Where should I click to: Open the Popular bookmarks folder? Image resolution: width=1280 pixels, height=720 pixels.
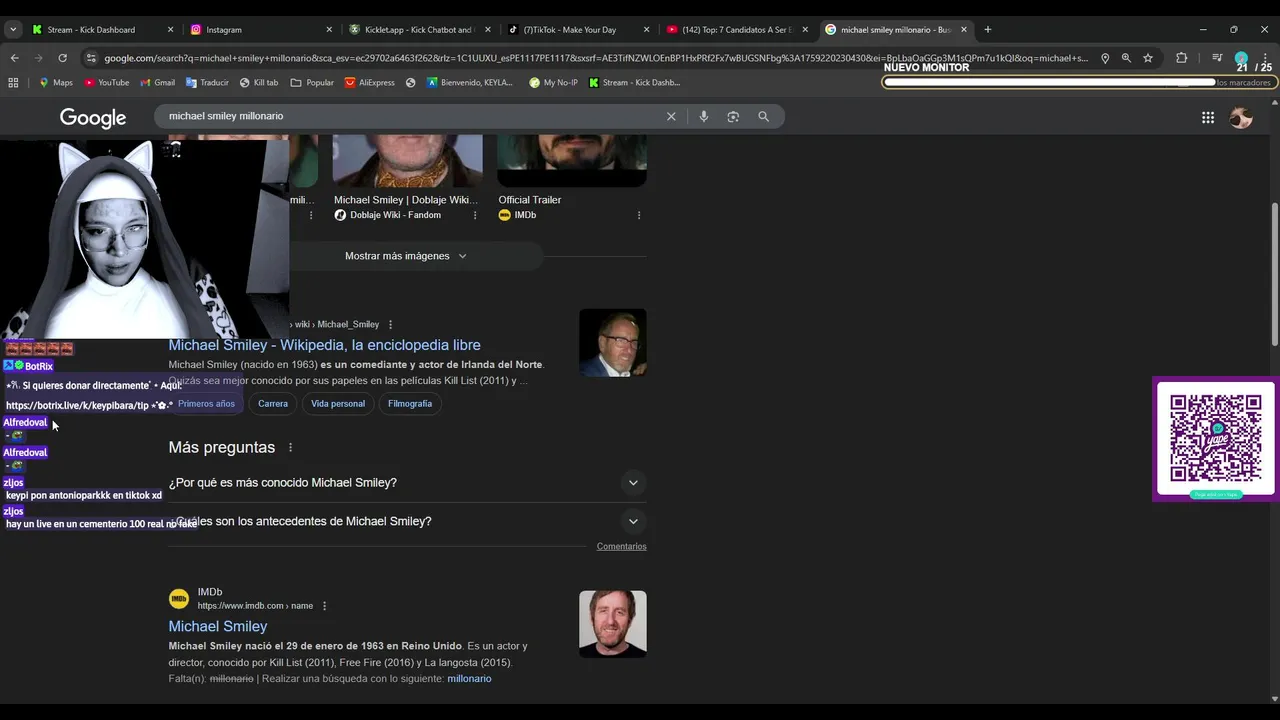312,83
